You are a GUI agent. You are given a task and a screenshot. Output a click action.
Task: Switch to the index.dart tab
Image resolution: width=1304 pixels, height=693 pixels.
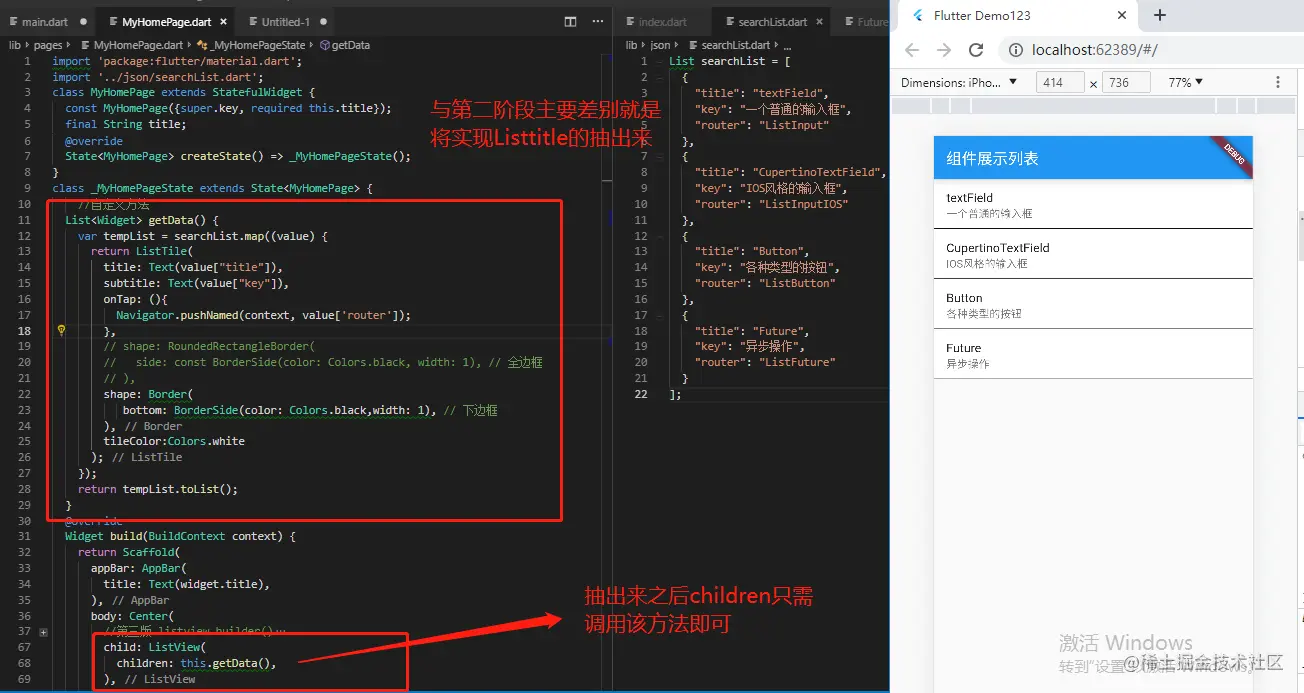662,21
